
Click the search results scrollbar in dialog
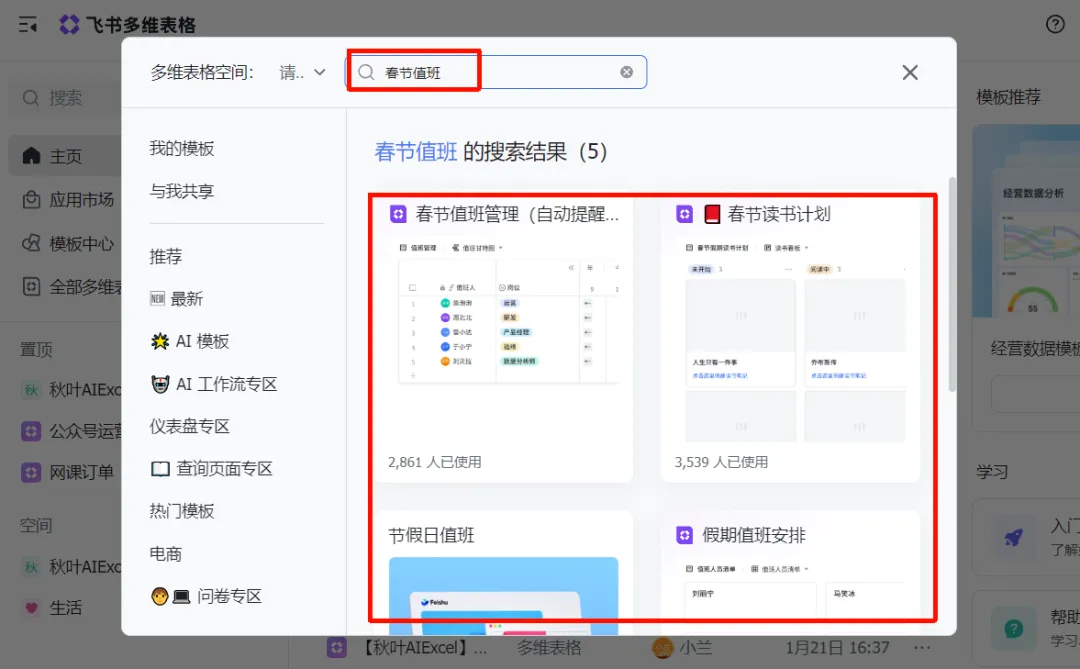tap(952, 285)
